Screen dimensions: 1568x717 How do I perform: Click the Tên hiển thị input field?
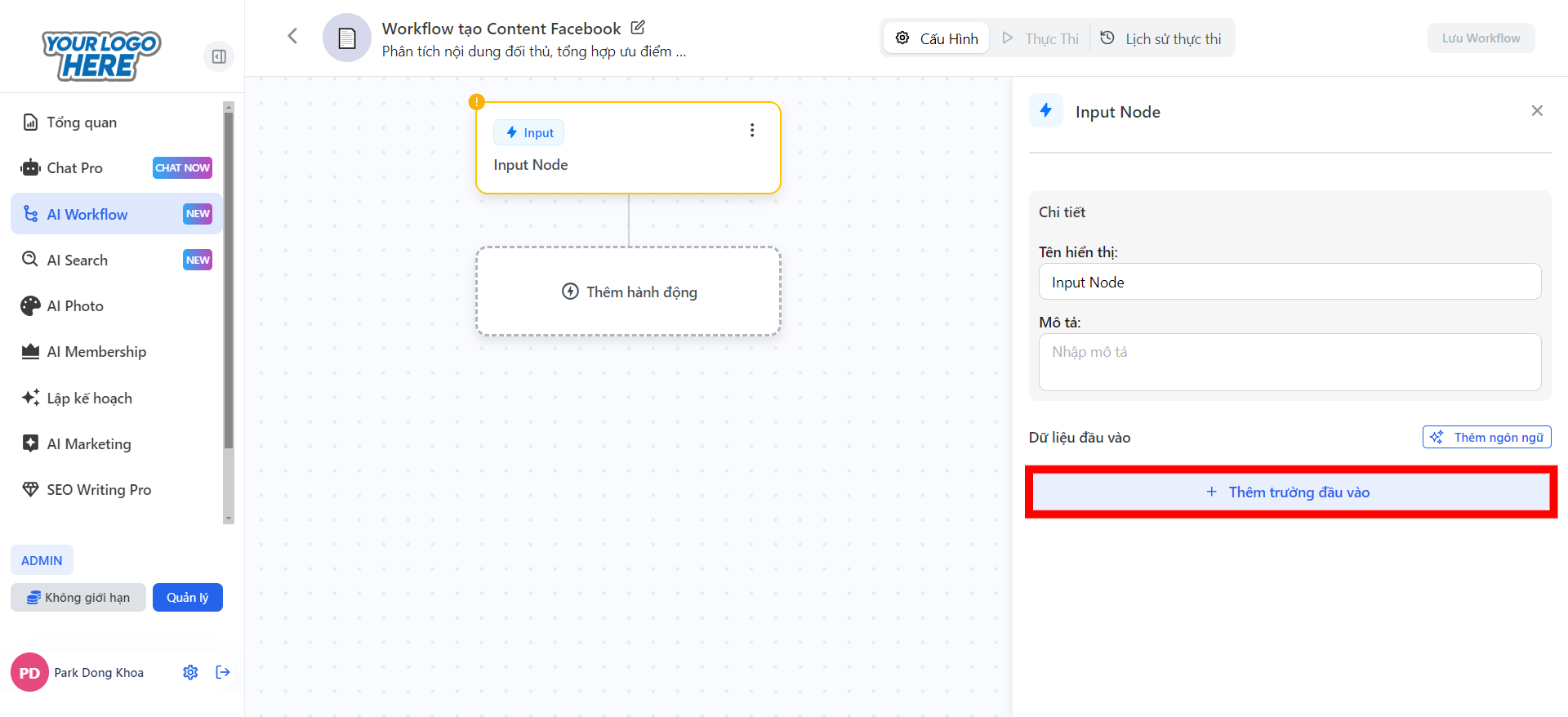point(1290,282)
